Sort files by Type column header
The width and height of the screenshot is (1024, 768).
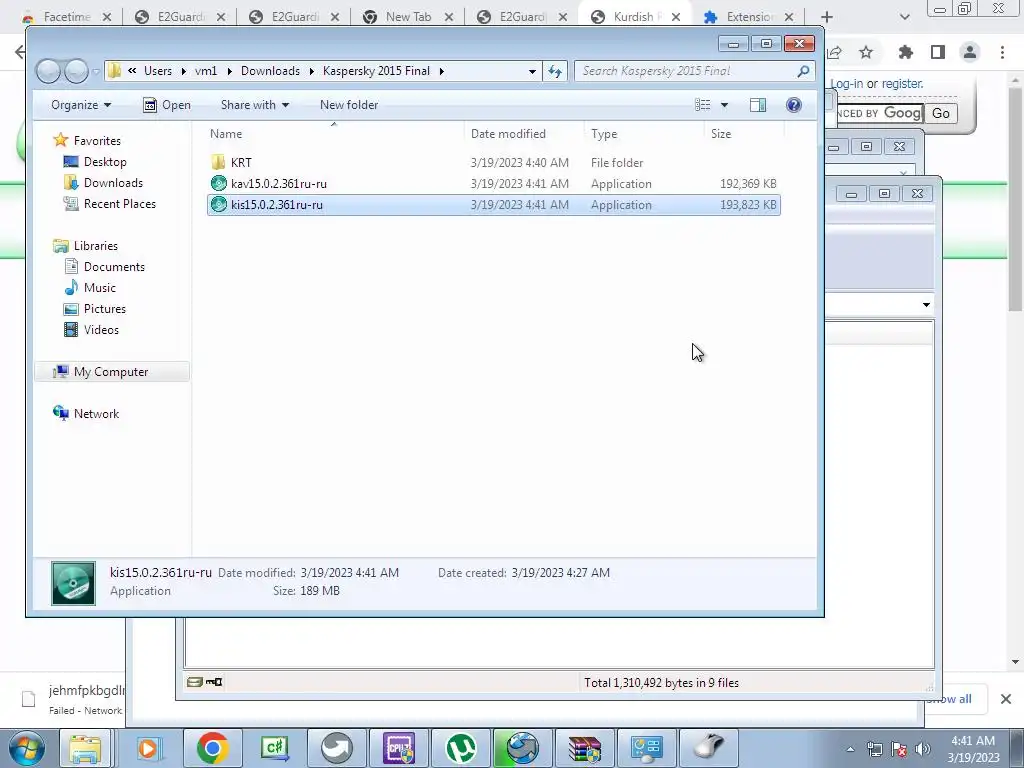[x=604, y=134]
